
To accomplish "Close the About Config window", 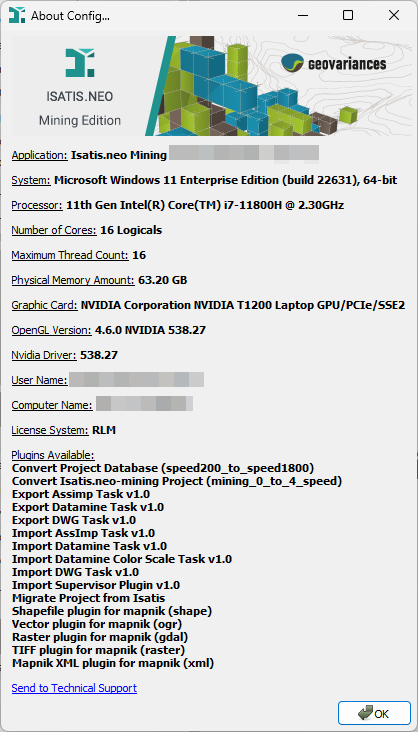I will pos(394,15).
